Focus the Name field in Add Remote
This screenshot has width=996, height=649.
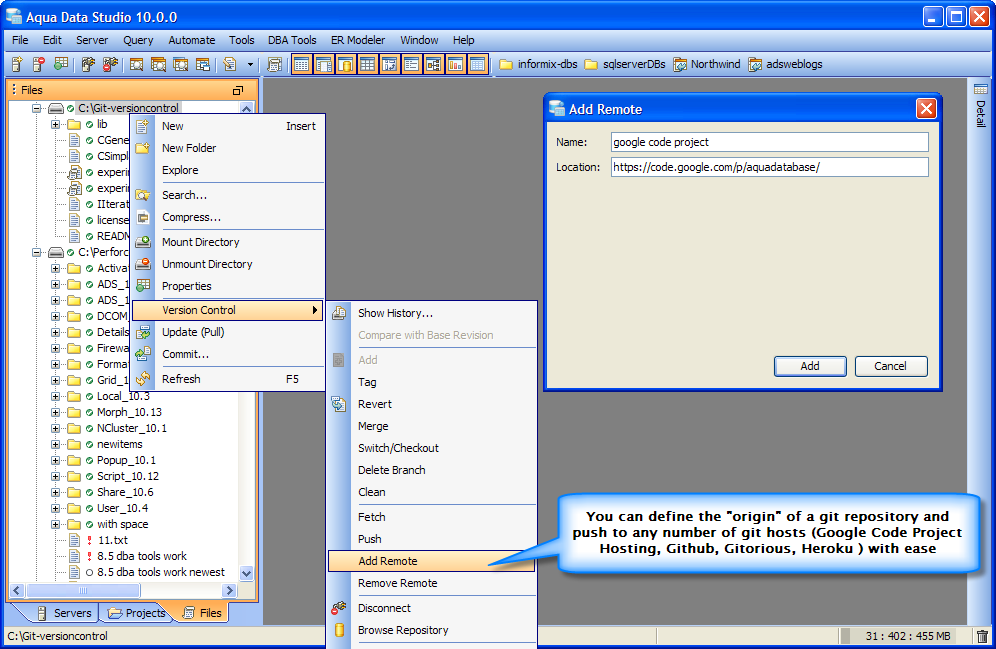coord(769,142)
